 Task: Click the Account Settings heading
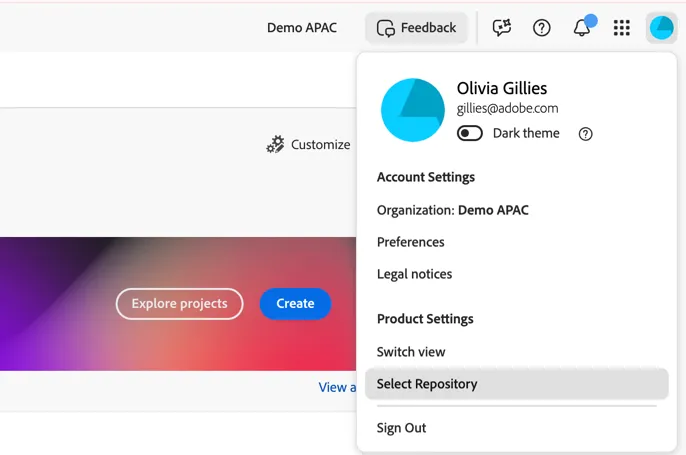point(426,177)
